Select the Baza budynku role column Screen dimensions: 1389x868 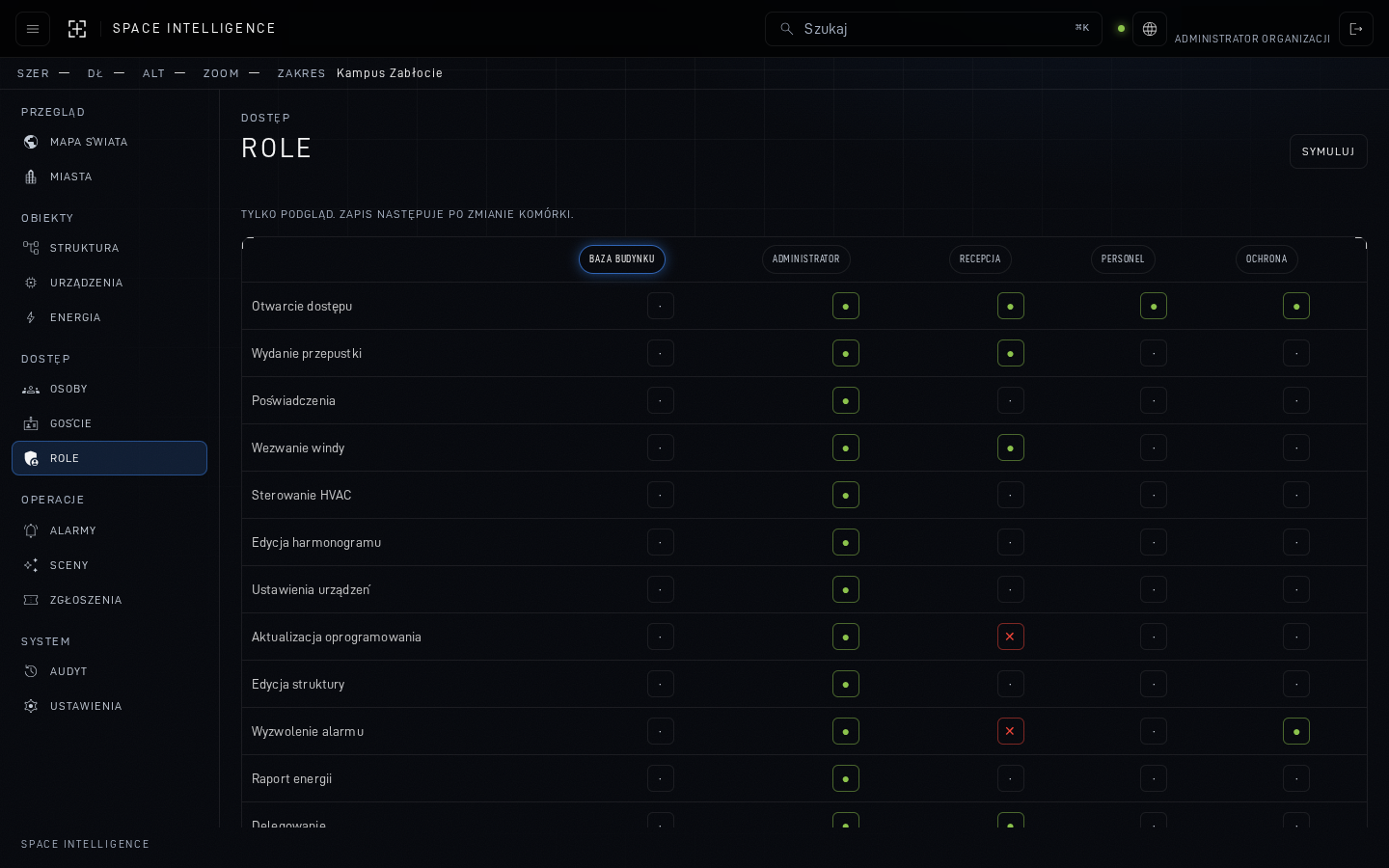(622, 259)
